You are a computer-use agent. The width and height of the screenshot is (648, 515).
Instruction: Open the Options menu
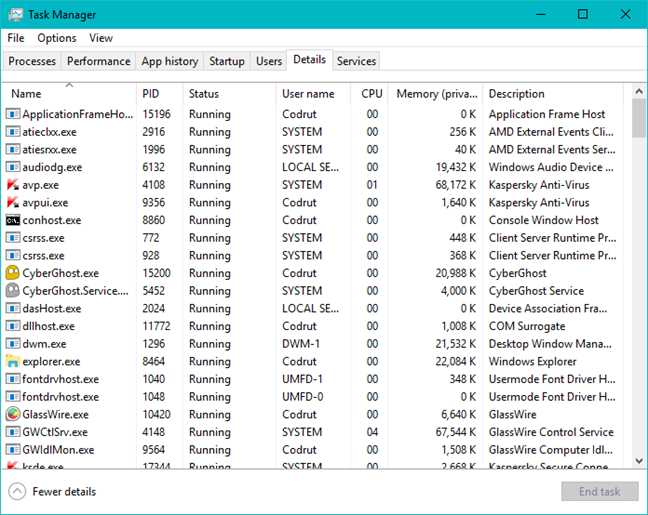(x=57, y=38)
